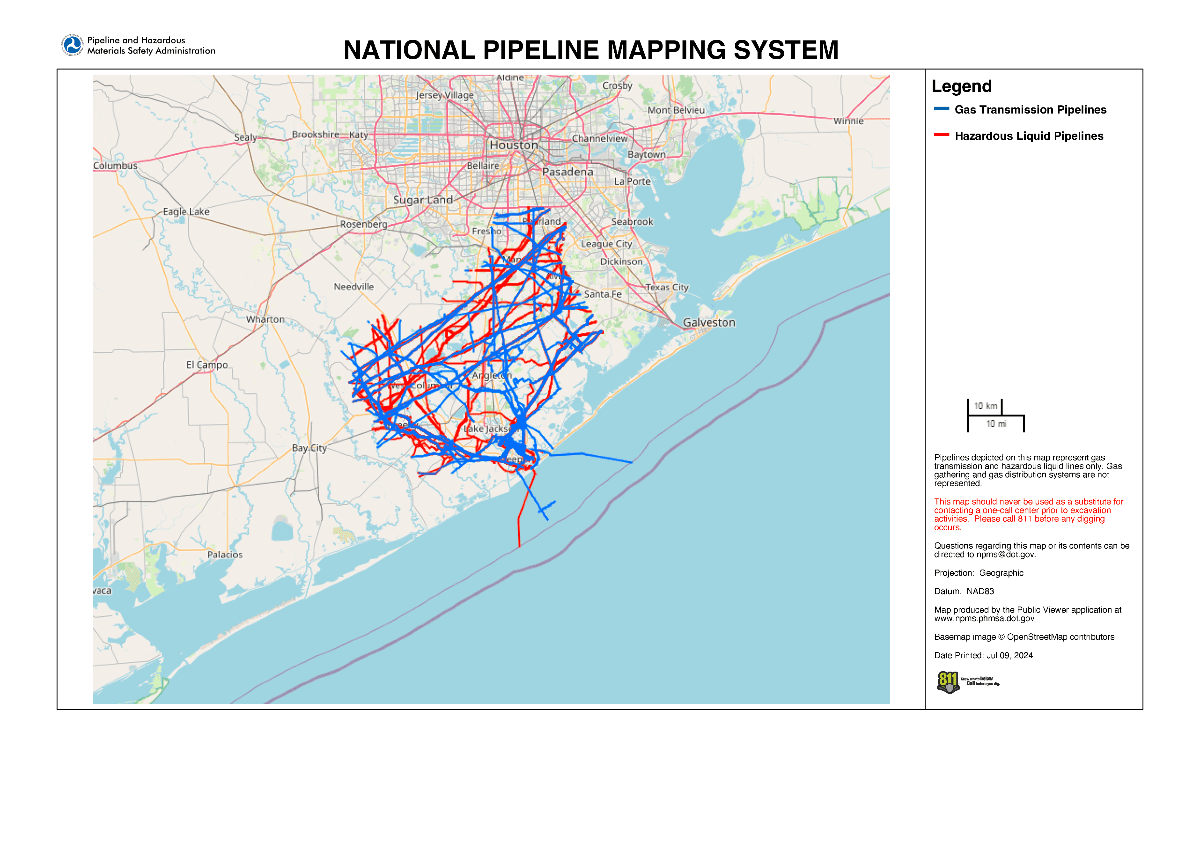This screenshot has width=1200, height=847.
Task: Click the blue Gas Transmission Pipelines legend symbol
Action: click(x=941, y=110)
